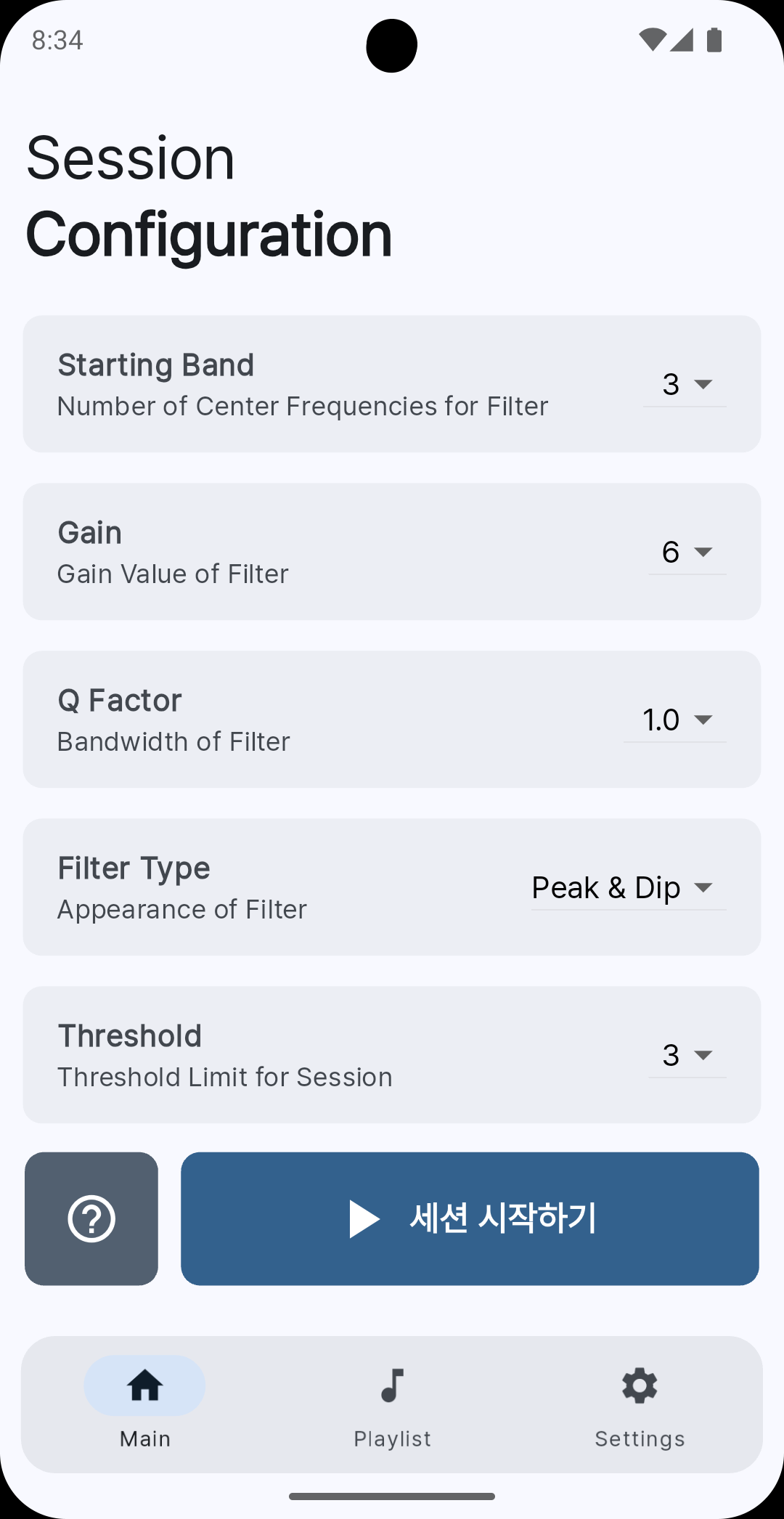Open the Q Factor dropdown

click(675, 720)
